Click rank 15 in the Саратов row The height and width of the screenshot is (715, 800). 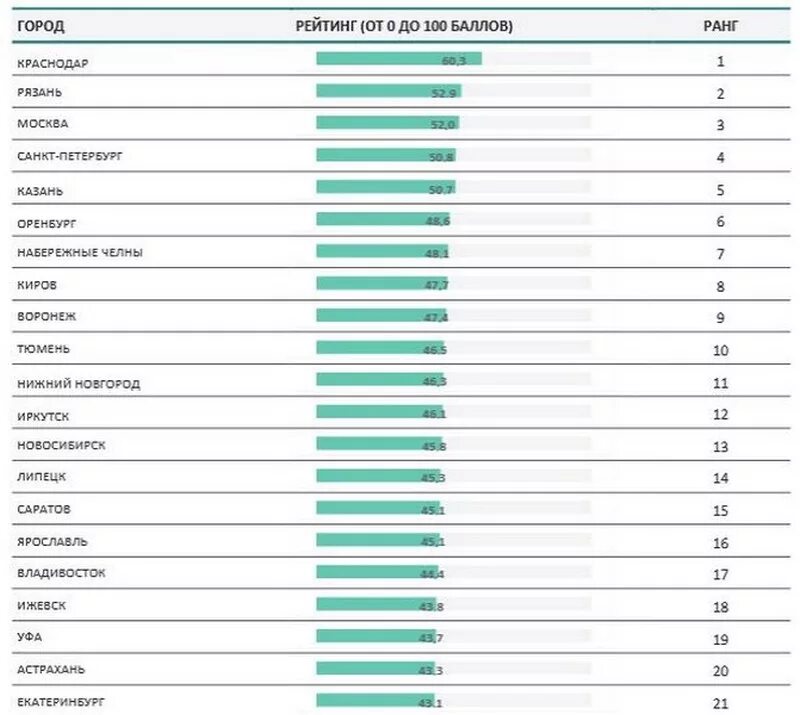coord(720,510)
